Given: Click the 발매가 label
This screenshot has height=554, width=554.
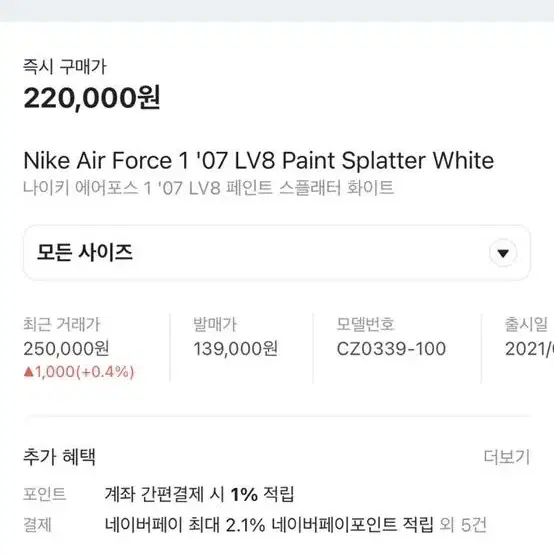Looking at the screenshot, I should coord(215,324).
